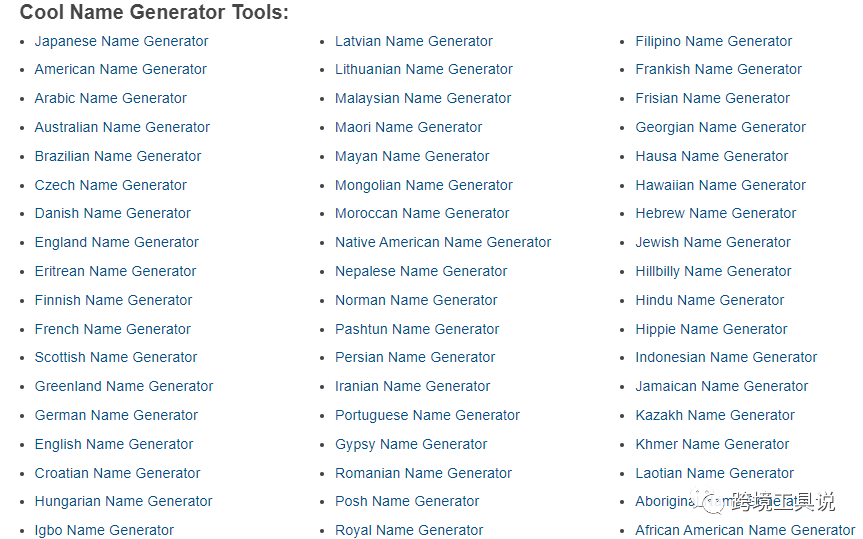The height and width of the screenshot is (539, 863).
Task: Open the Jamaican Name Generator link
Action: point(721,386)
